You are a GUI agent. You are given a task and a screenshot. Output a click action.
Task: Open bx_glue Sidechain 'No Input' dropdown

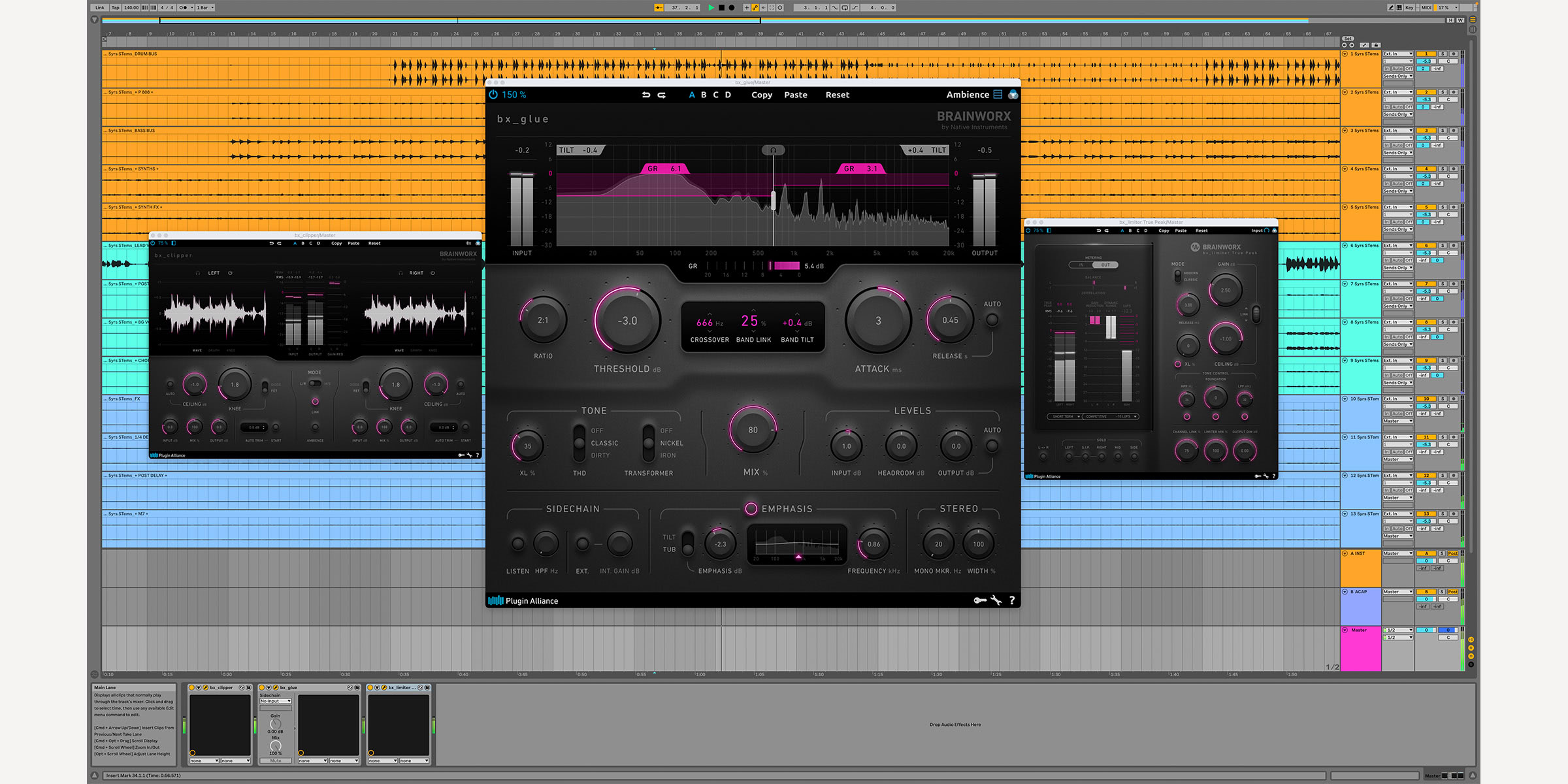(x=276, y=701)
